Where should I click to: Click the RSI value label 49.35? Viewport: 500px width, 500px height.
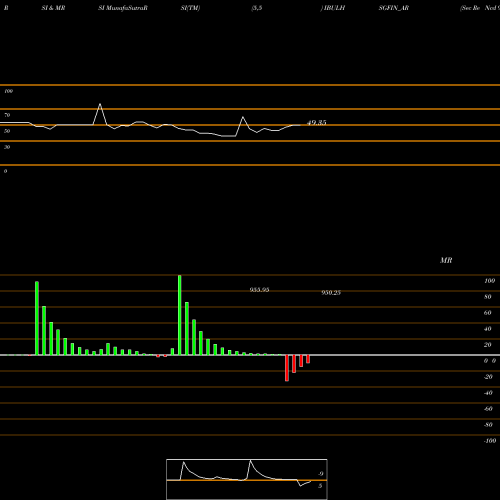(x=317, y=122)
